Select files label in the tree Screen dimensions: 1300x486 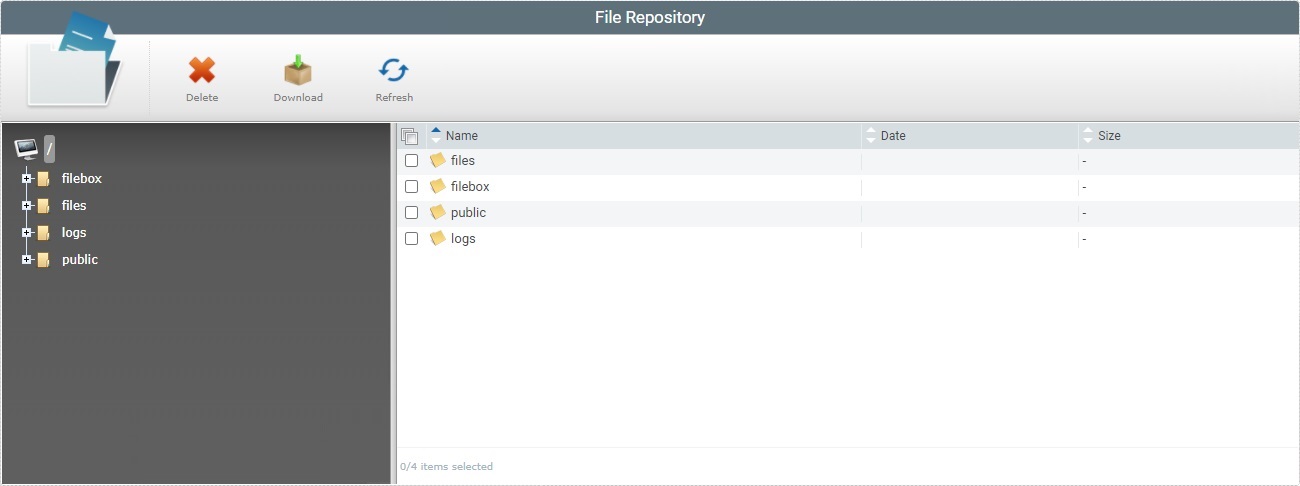pyautogui.click(x=74, y=206)
